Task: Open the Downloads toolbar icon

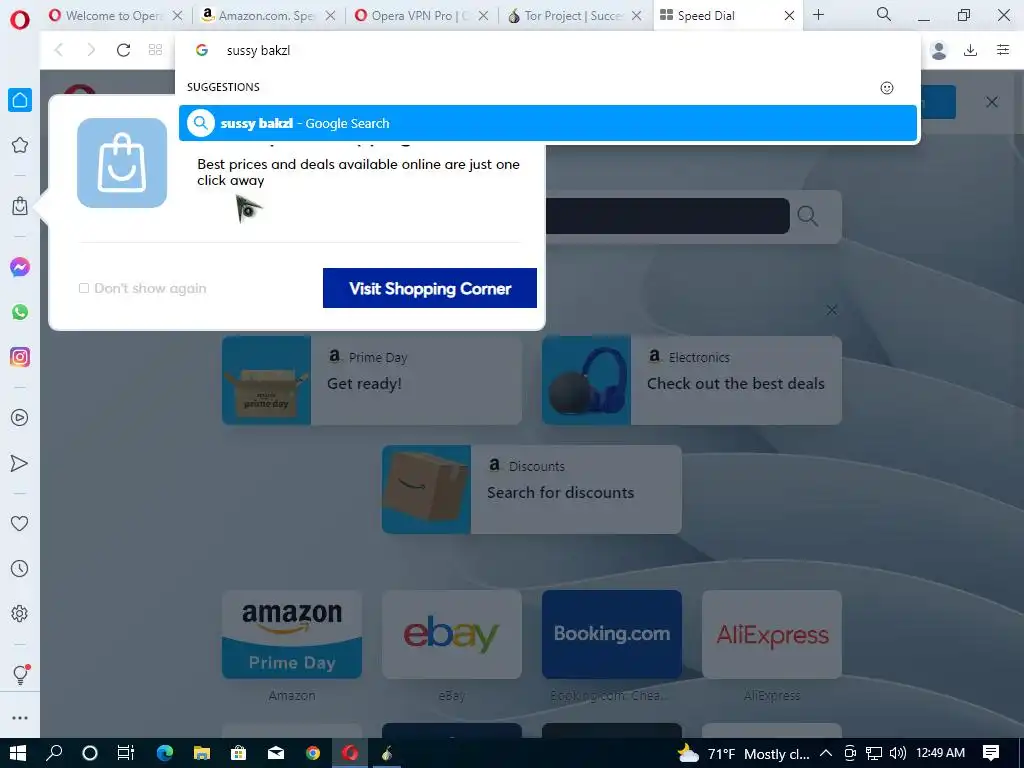Action: [x=970, y=50]
